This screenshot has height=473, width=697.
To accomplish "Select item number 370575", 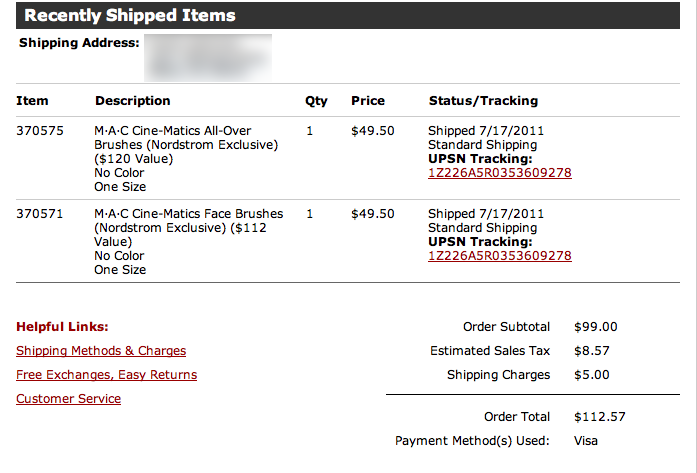I will [x=40, y=131].
